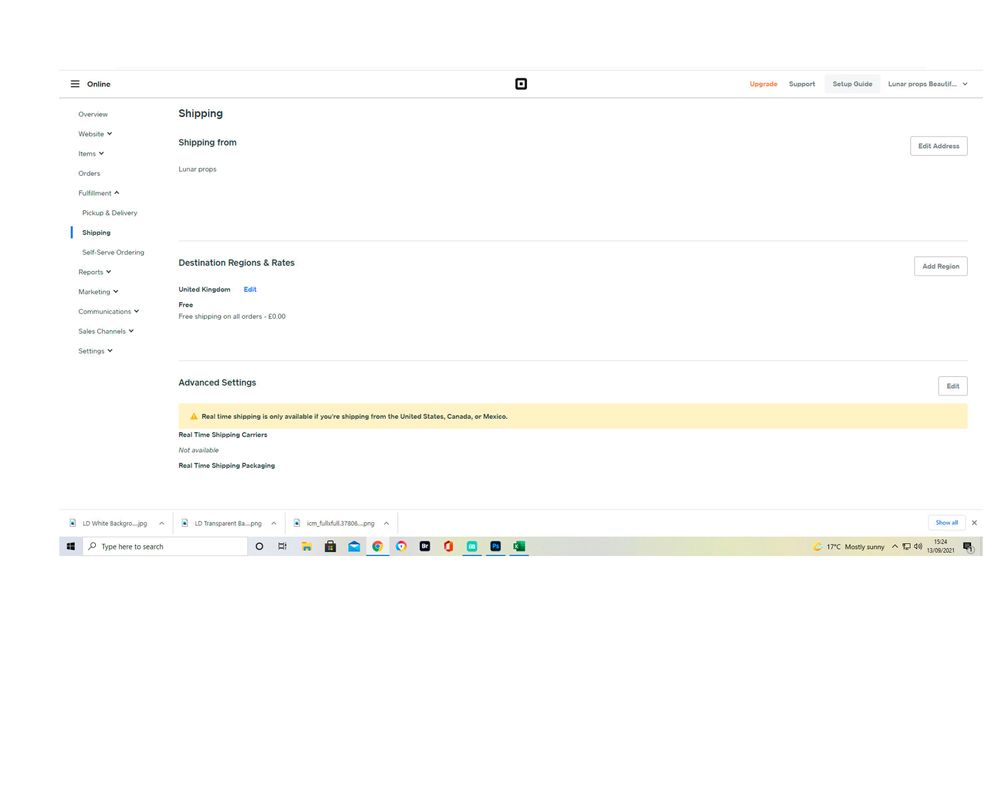Click the Upgrade link in header
Viewport: 999px width, 799px height.
[763, 84]
